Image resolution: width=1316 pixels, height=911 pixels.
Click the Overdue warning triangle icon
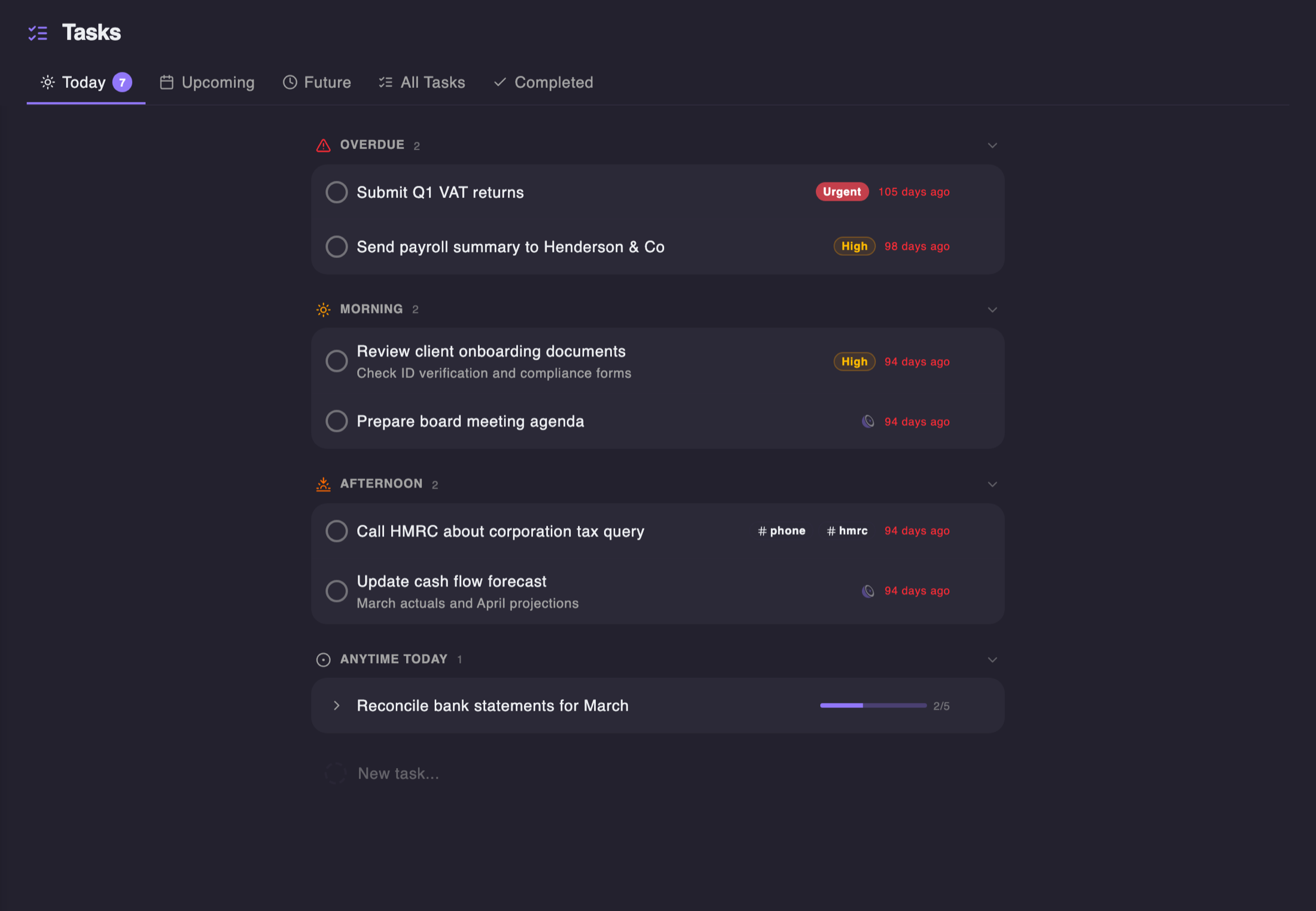(323, 145)
